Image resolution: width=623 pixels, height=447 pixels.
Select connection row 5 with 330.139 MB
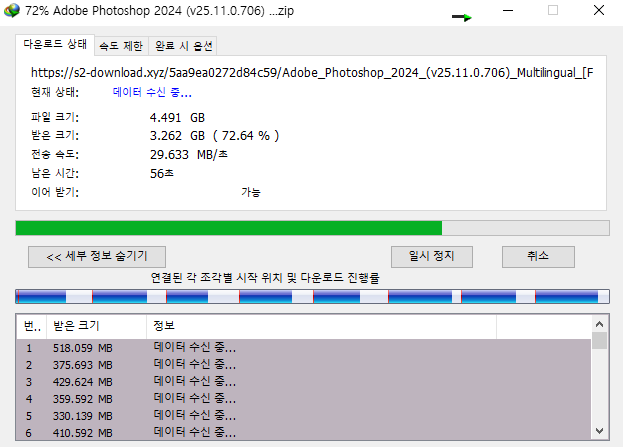coord(304,416)
